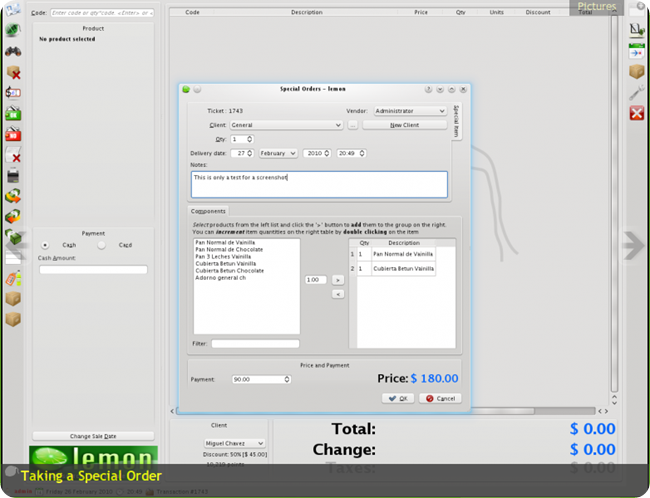Click the money with red arrow icon
The height and width of the screenshot is (498, 650).
(x=13, y=216)
